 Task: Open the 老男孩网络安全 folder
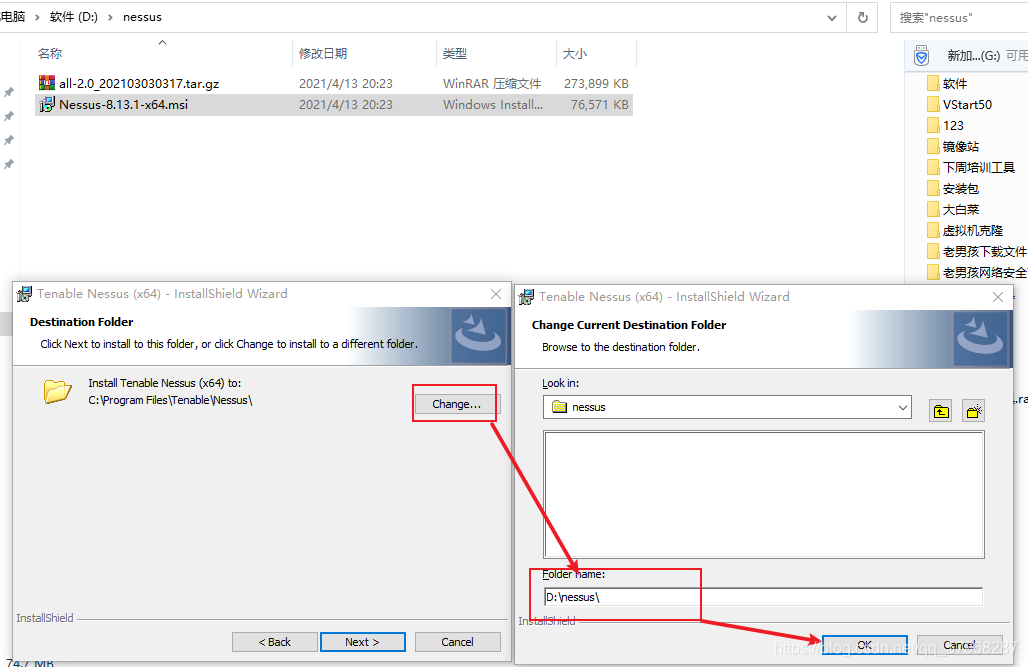tap(984, 272)
